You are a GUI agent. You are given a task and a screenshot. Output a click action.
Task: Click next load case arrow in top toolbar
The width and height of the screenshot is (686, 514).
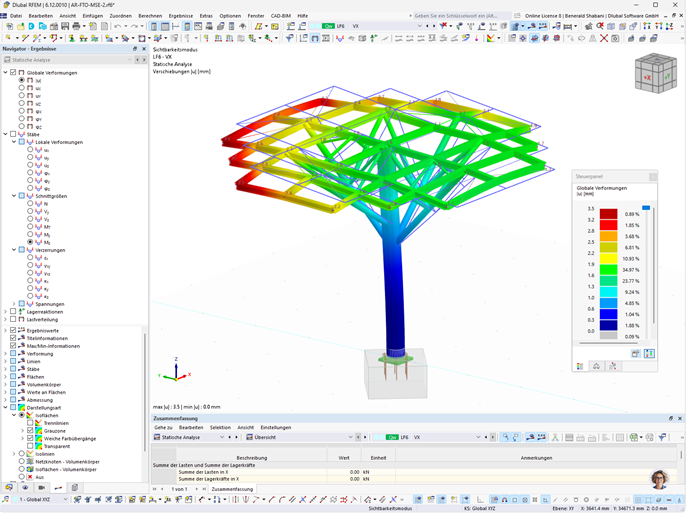point(434,26)
